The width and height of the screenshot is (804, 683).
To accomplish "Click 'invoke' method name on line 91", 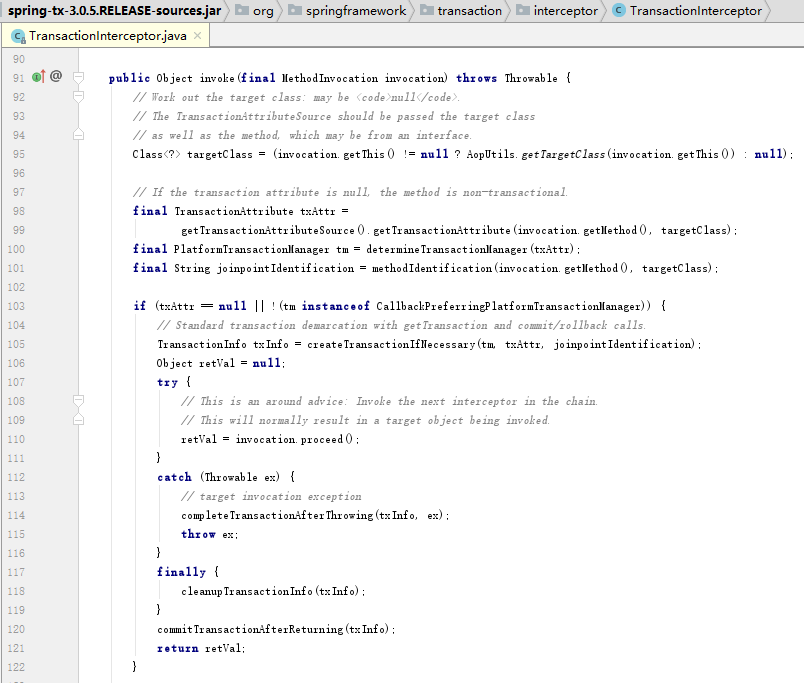I will (216, 78).
